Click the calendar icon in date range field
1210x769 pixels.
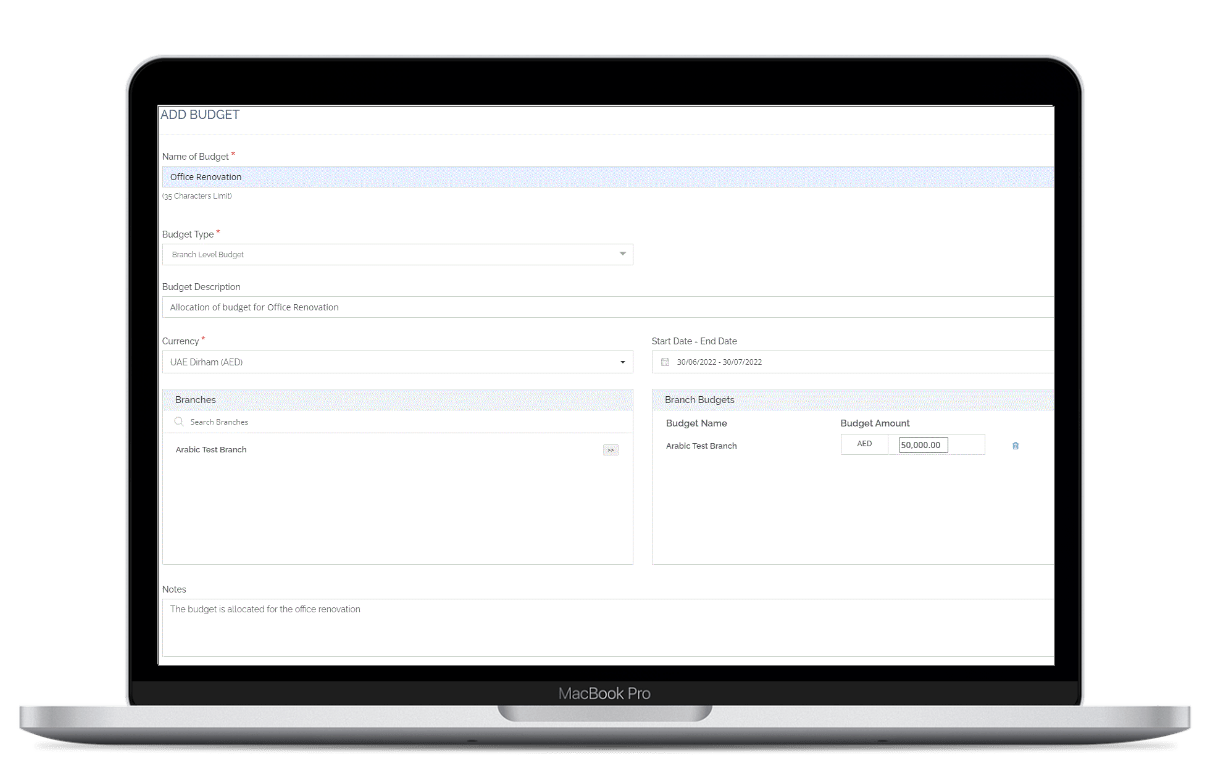click(665, 362)
